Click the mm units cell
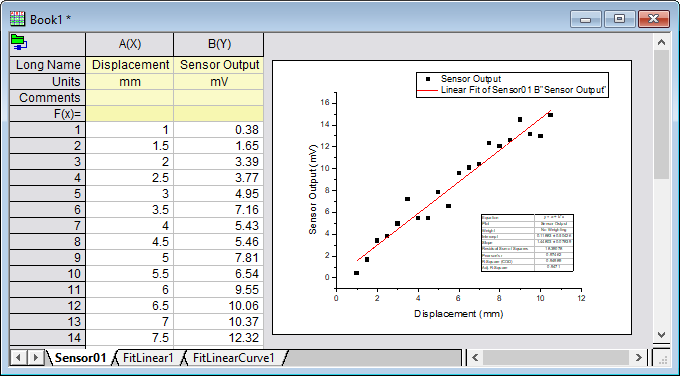Screen dimensions: 680x376 pyautogui.click(x=130, y=82)
